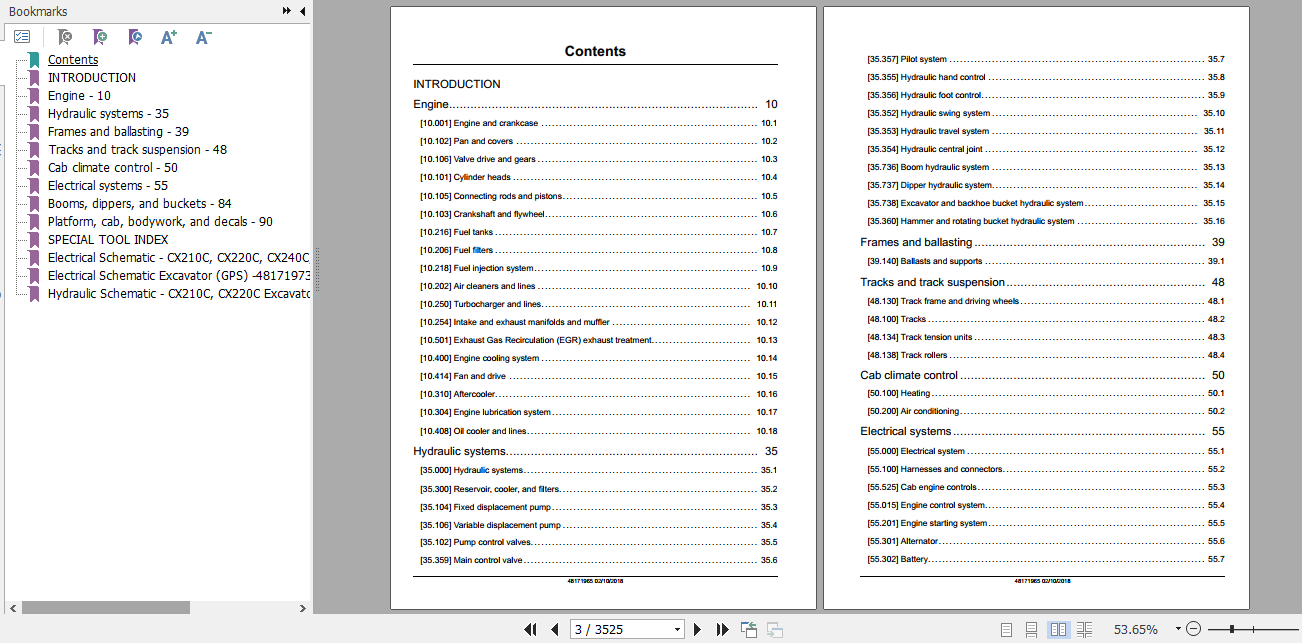
Task: Open the zoom level dropdown arrow
Action: click(x=1178, y=629)
